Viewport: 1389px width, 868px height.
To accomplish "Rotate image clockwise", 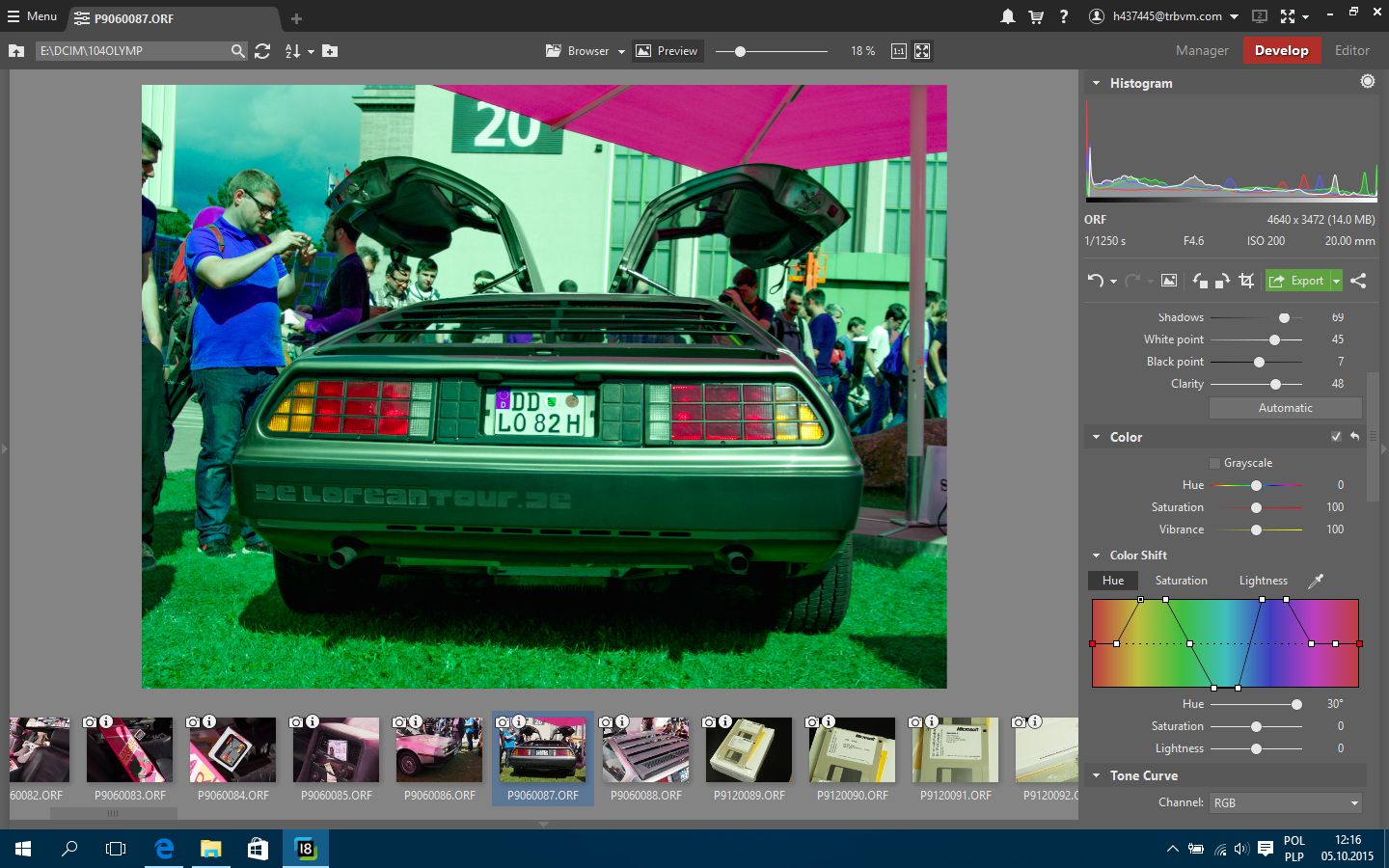I will pos(1222,281).
